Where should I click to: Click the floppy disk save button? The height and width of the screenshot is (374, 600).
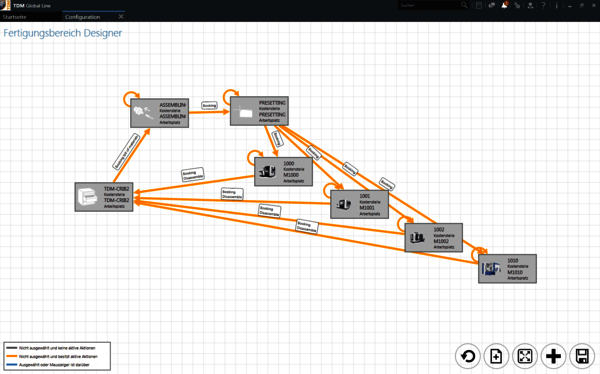[x=582, y=356]
